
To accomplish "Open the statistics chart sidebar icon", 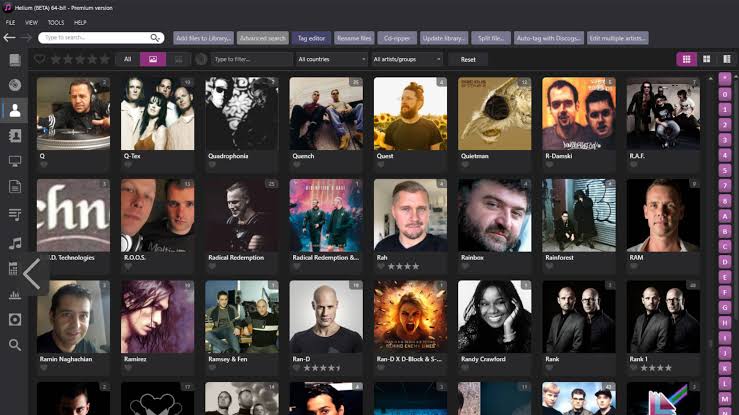I will pos(15,295).
